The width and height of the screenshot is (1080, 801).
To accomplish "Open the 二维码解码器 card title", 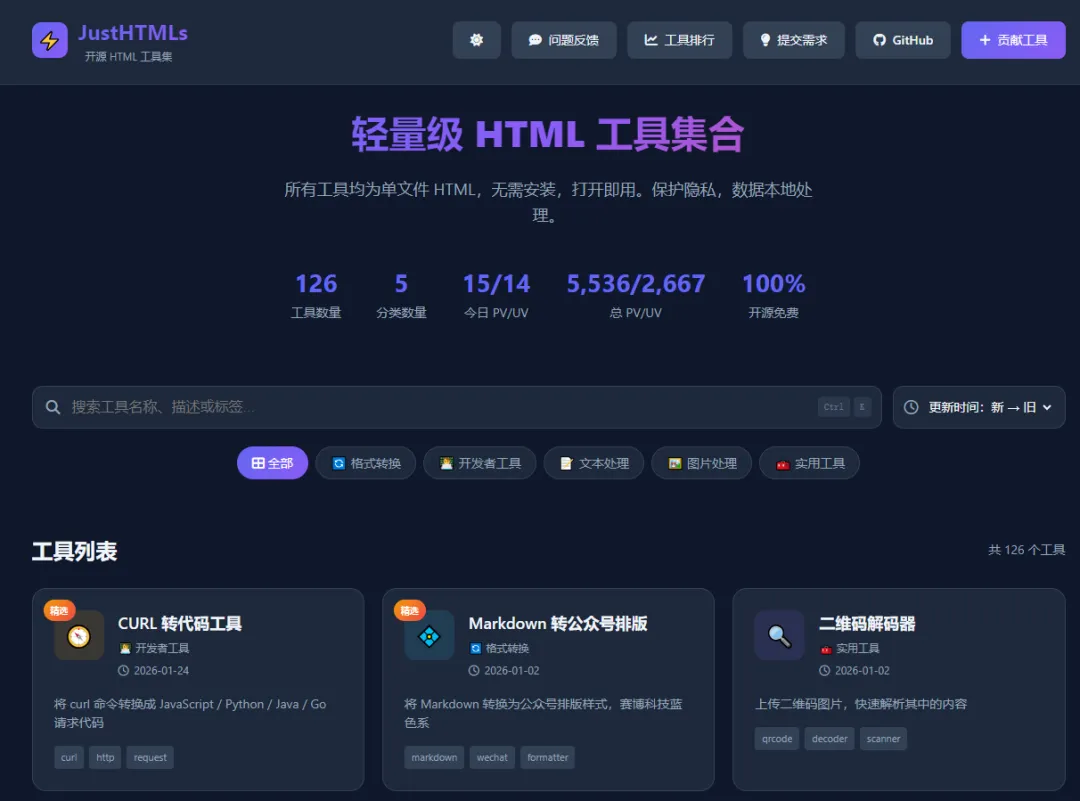I will [x=867, y=623].
